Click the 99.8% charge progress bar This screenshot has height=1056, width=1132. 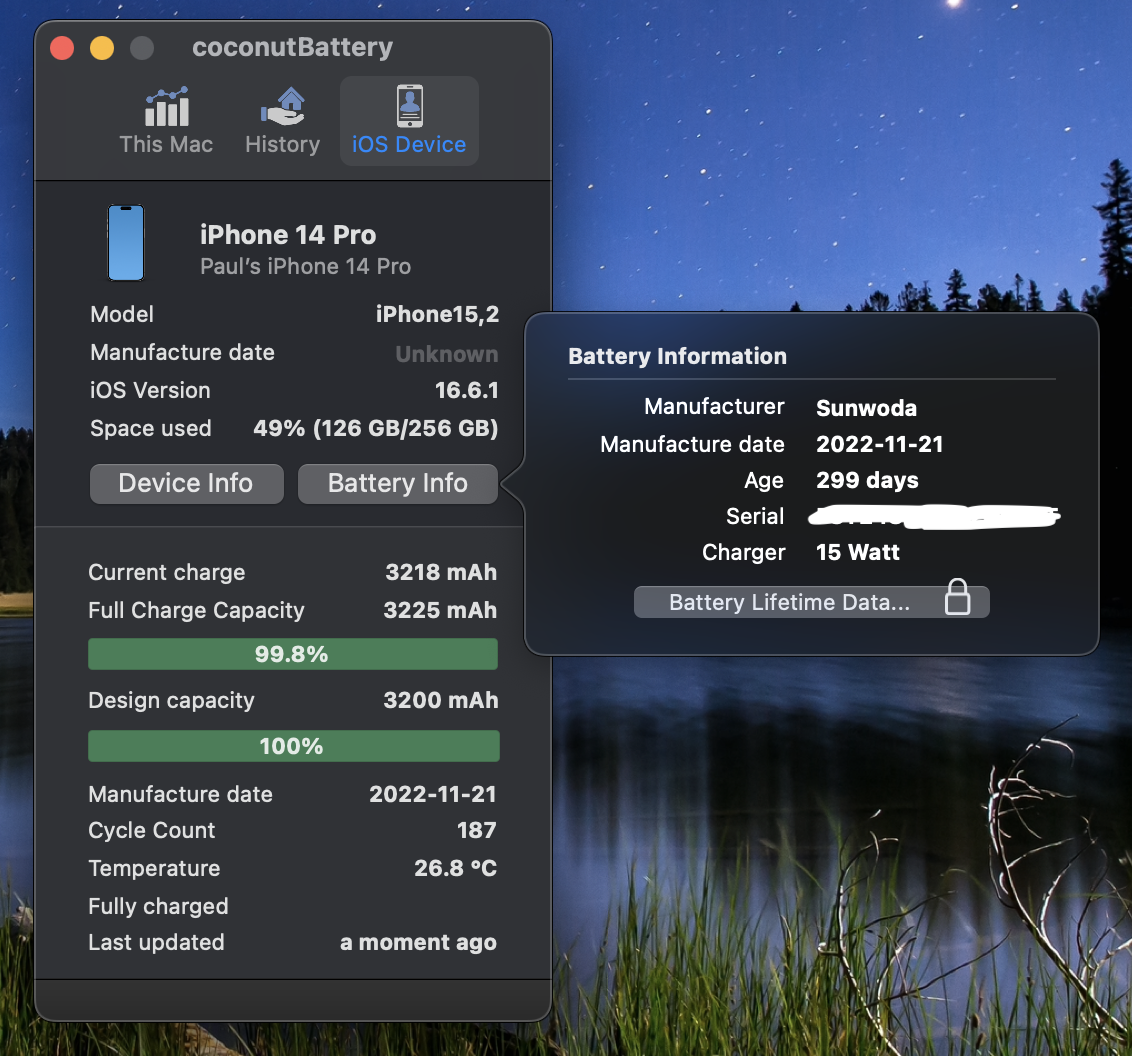292,654
